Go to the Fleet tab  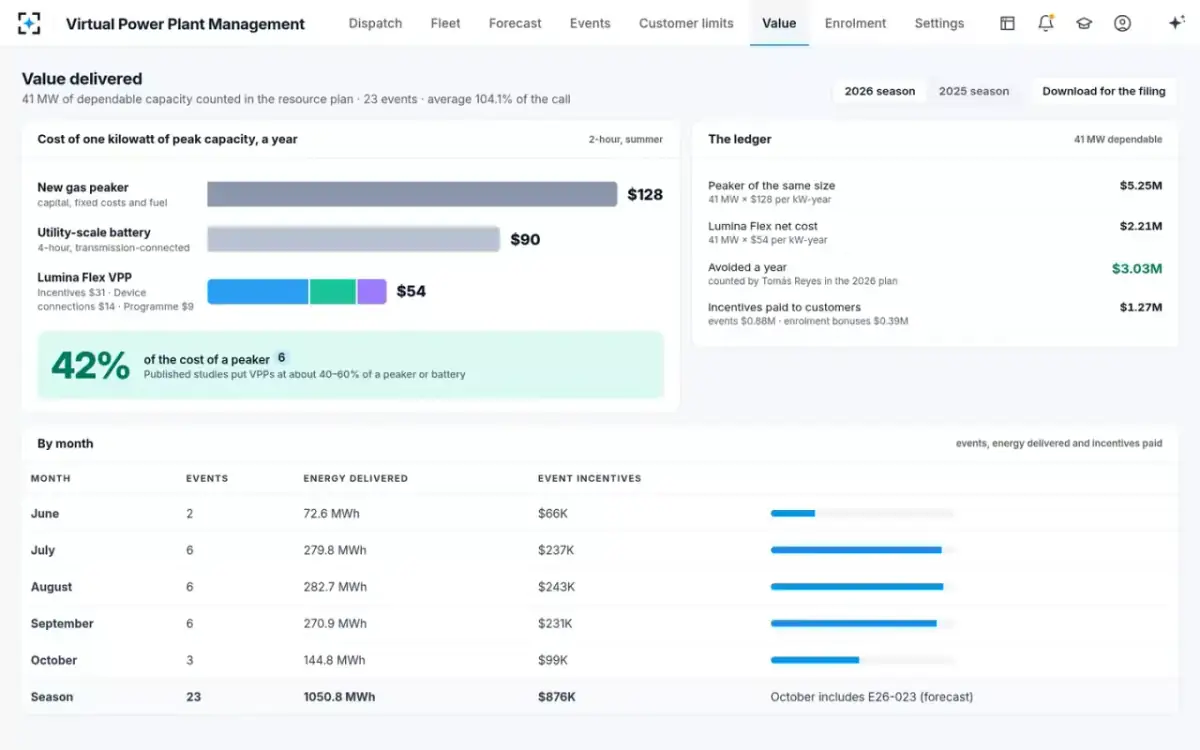click(445, 23)
